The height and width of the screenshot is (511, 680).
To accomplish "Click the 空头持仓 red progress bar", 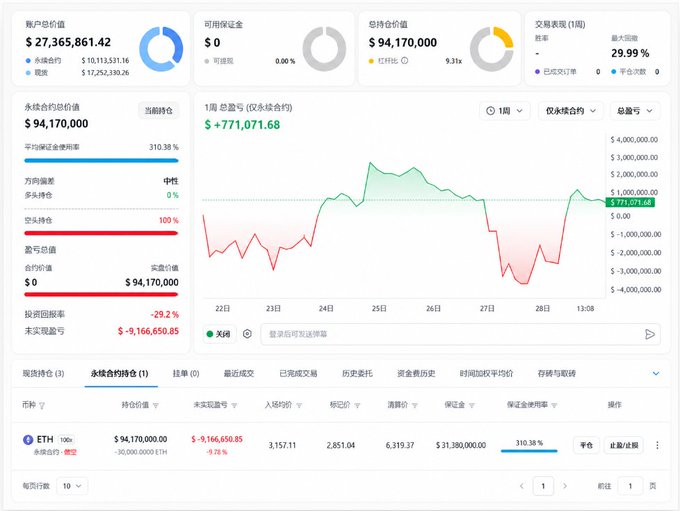I will coord(101,233).
